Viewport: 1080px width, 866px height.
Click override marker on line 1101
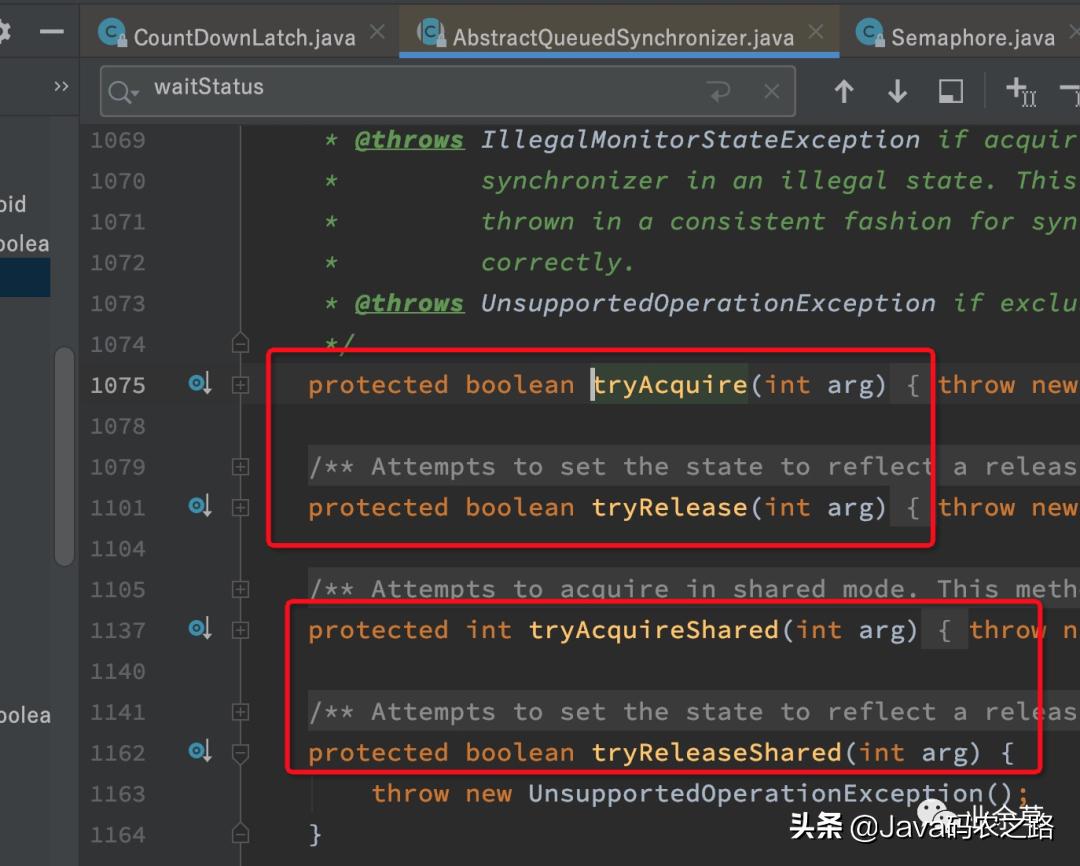pos(200,506)
